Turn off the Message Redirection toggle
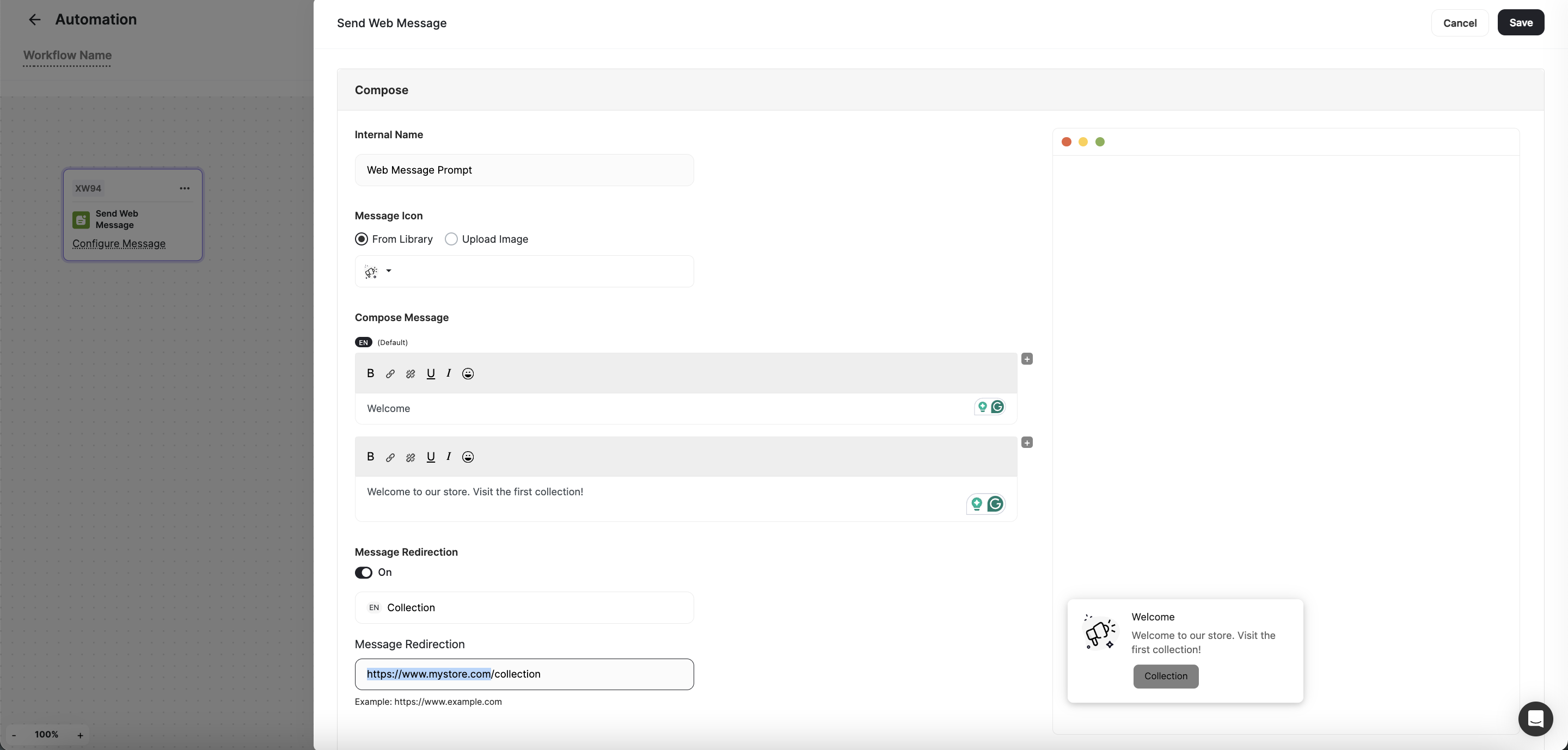This screenshot has width=1568, height=750. [x=363, y=572]
